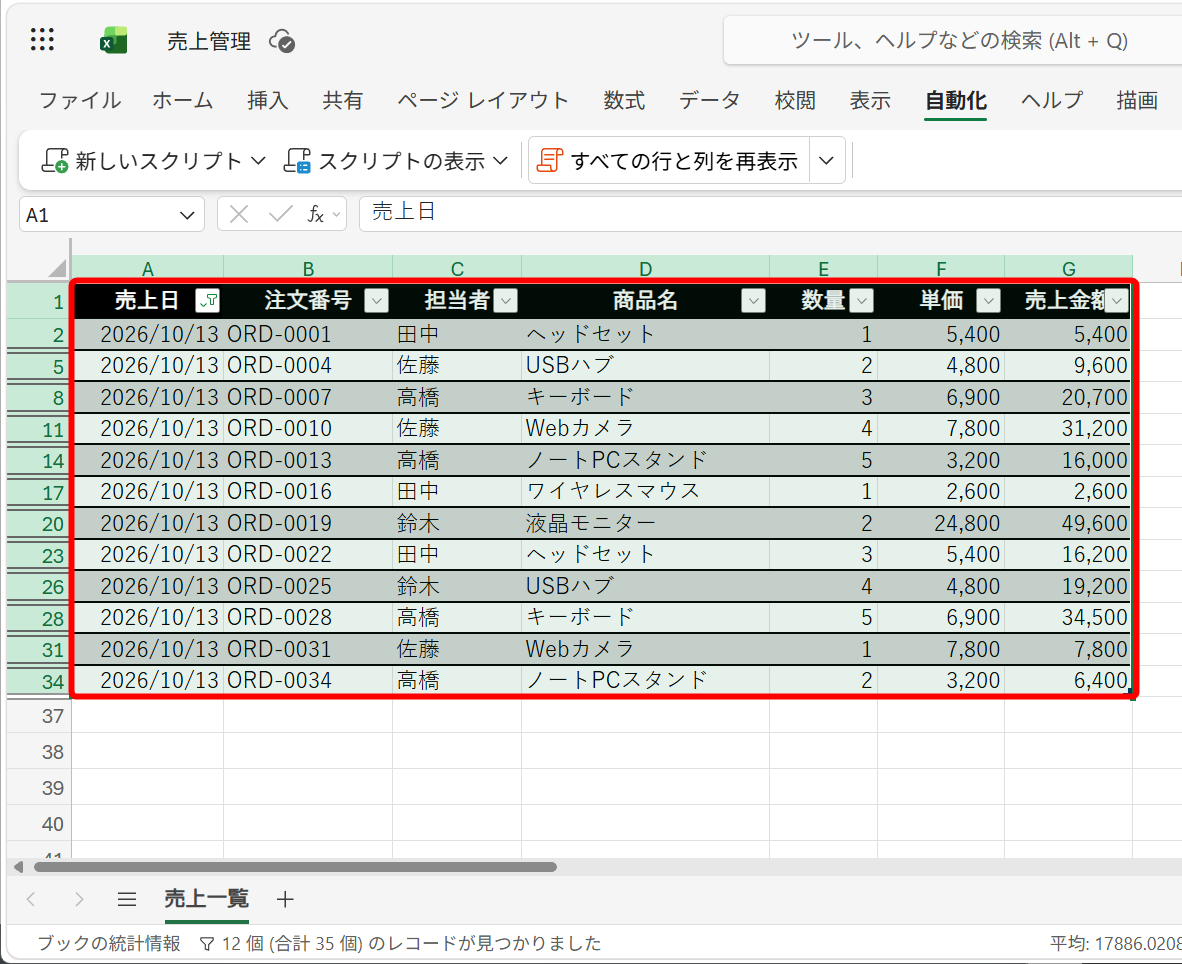Open the 数量 filter dropdown
The image size is (1182, 964).
point(861,301)
